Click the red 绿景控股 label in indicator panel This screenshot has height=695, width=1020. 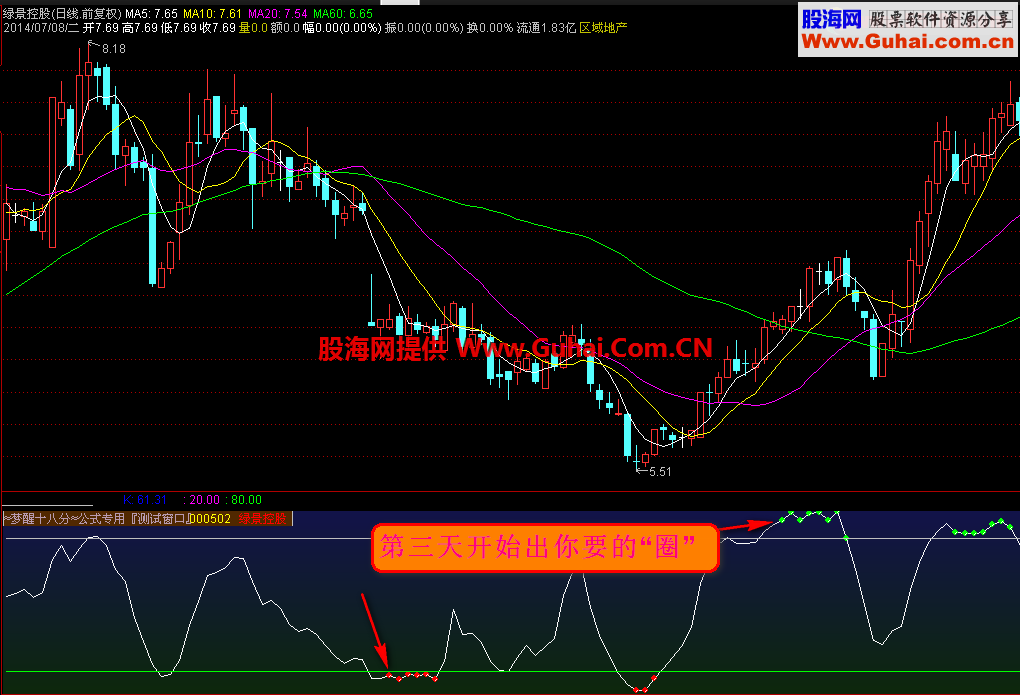pos(262,519)
